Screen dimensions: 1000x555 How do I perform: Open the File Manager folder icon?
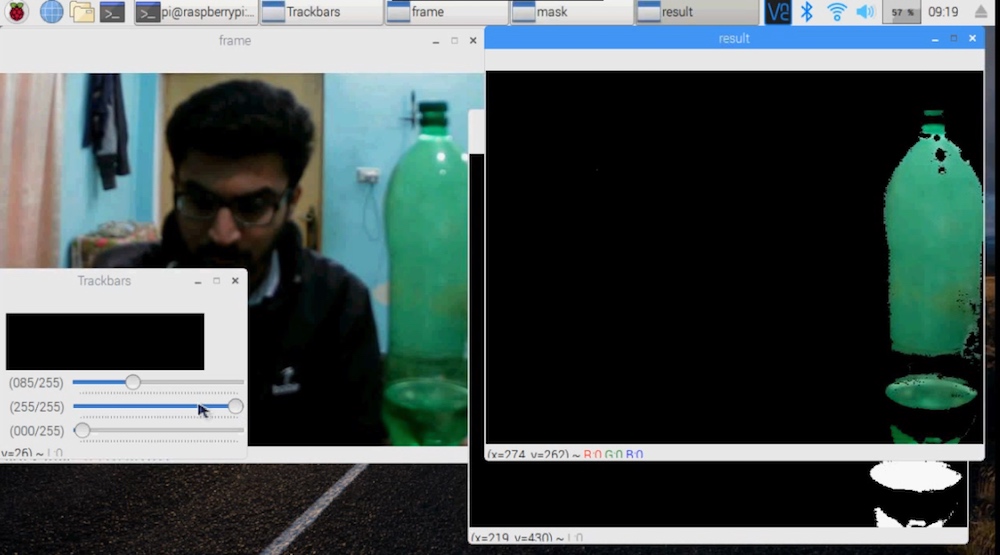tap(82, 11)
